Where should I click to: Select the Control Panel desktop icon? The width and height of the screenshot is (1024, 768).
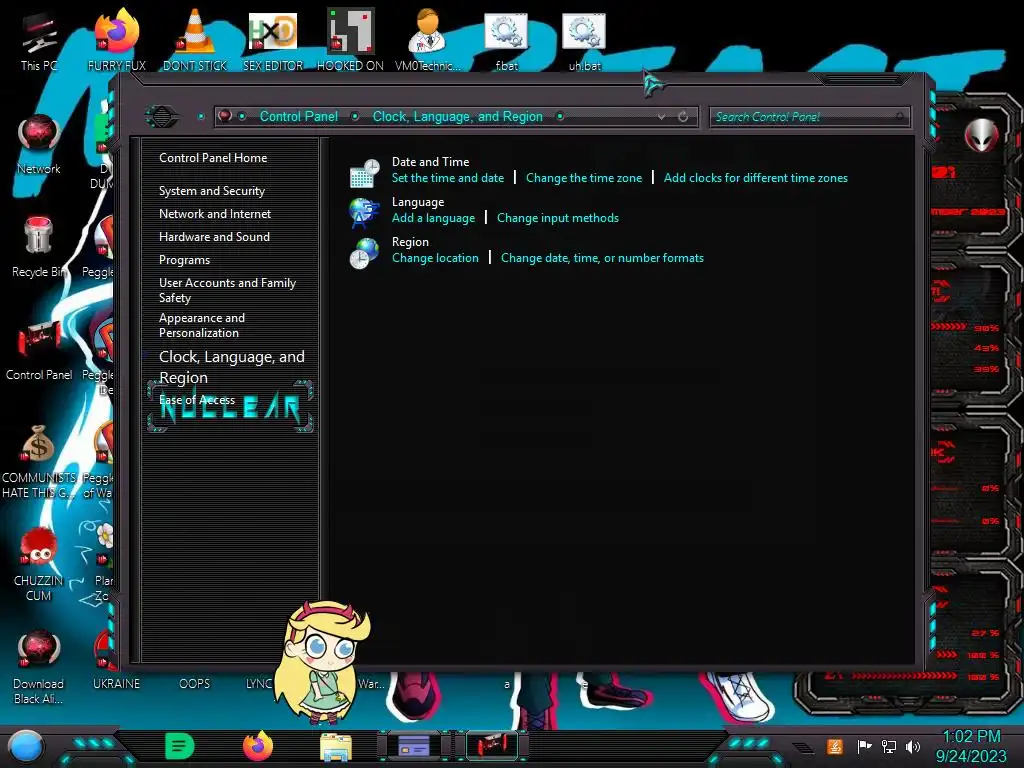pyautogui.click(x=39, y=351)
